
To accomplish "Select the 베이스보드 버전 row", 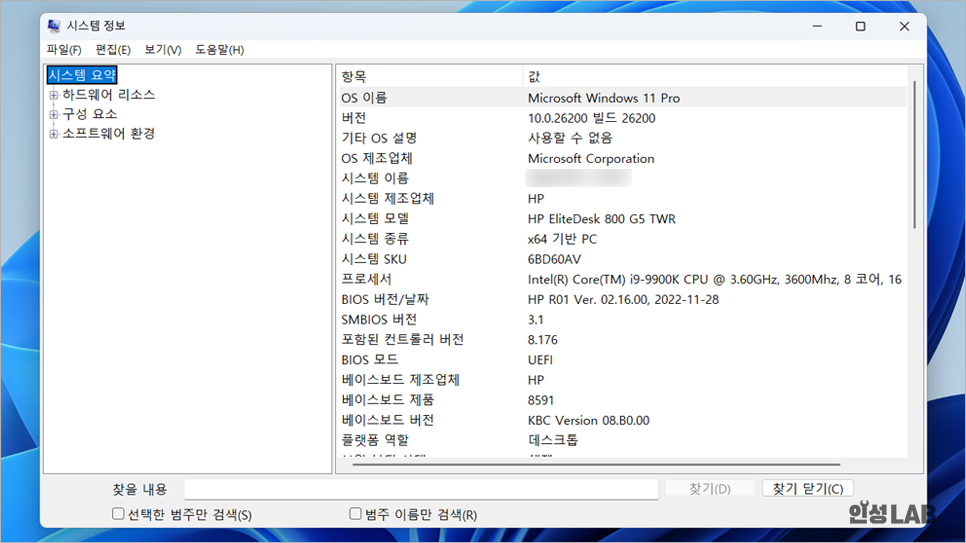I will [x=623, y=420].
